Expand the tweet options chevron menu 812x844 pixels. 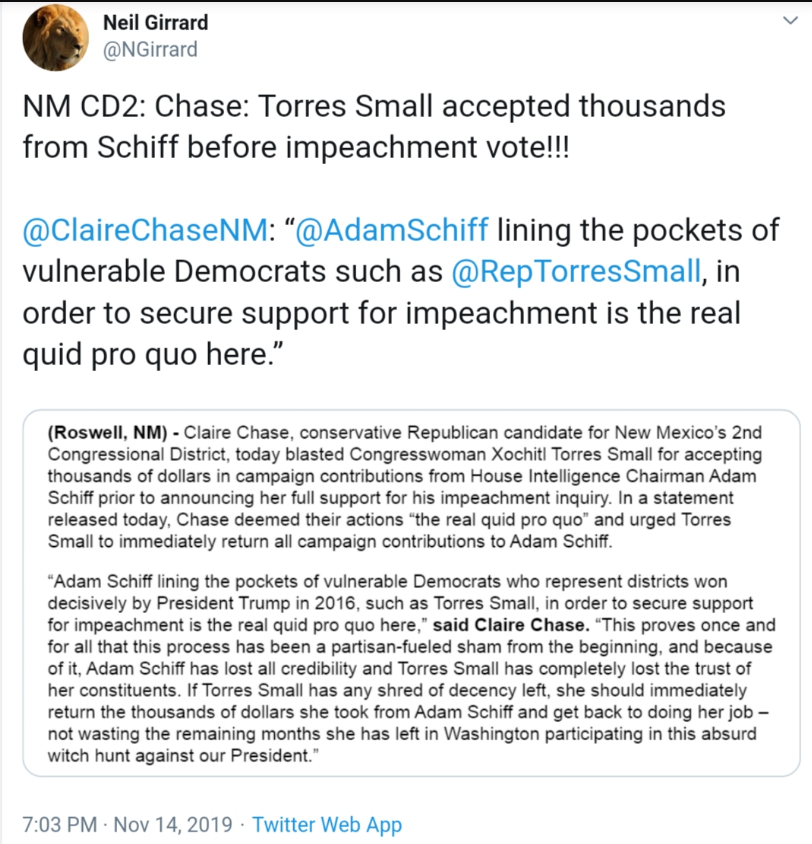[x=790, y=21]
